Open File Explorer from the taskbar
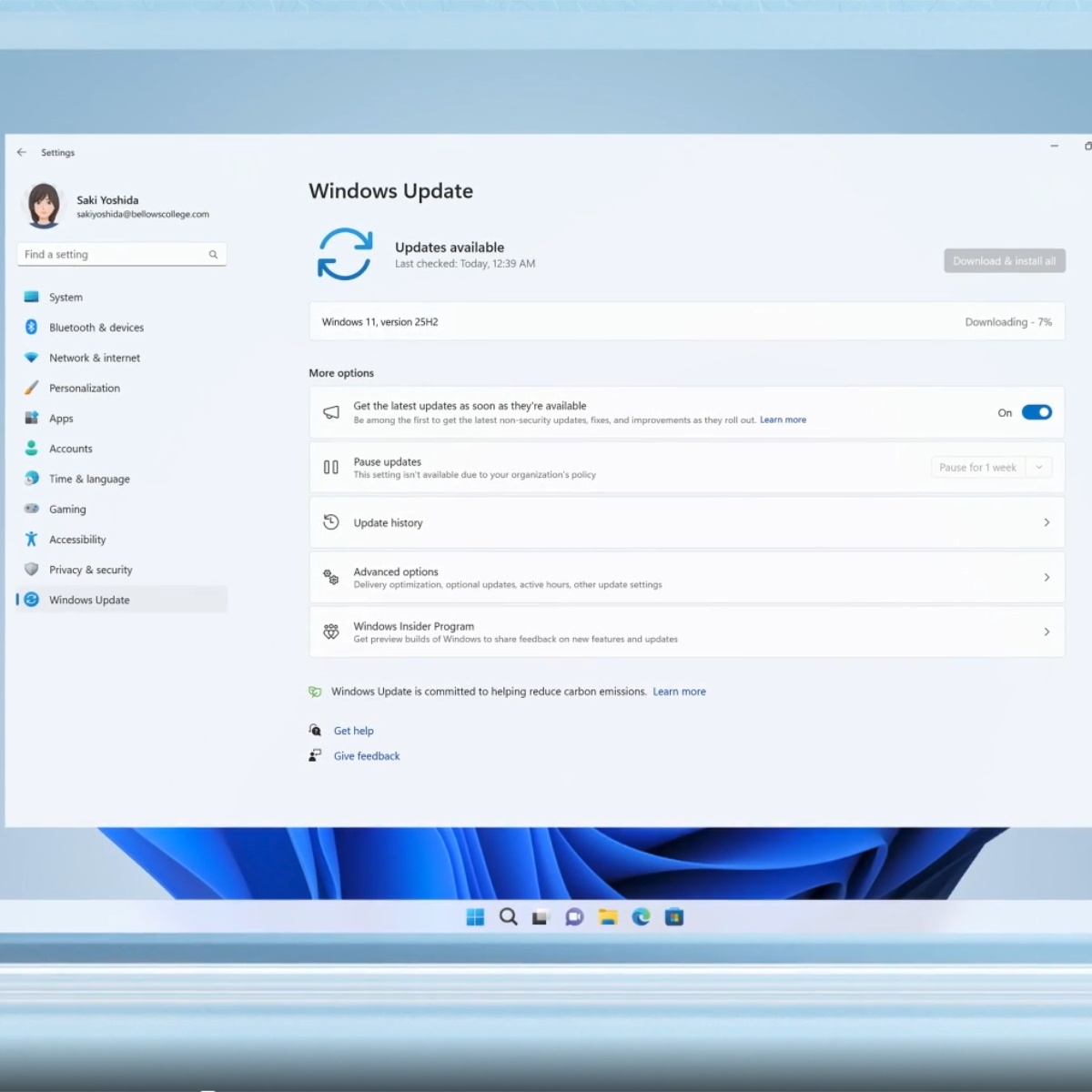The width and height of the screenshot is (1092, 1092). click(608, 917)
